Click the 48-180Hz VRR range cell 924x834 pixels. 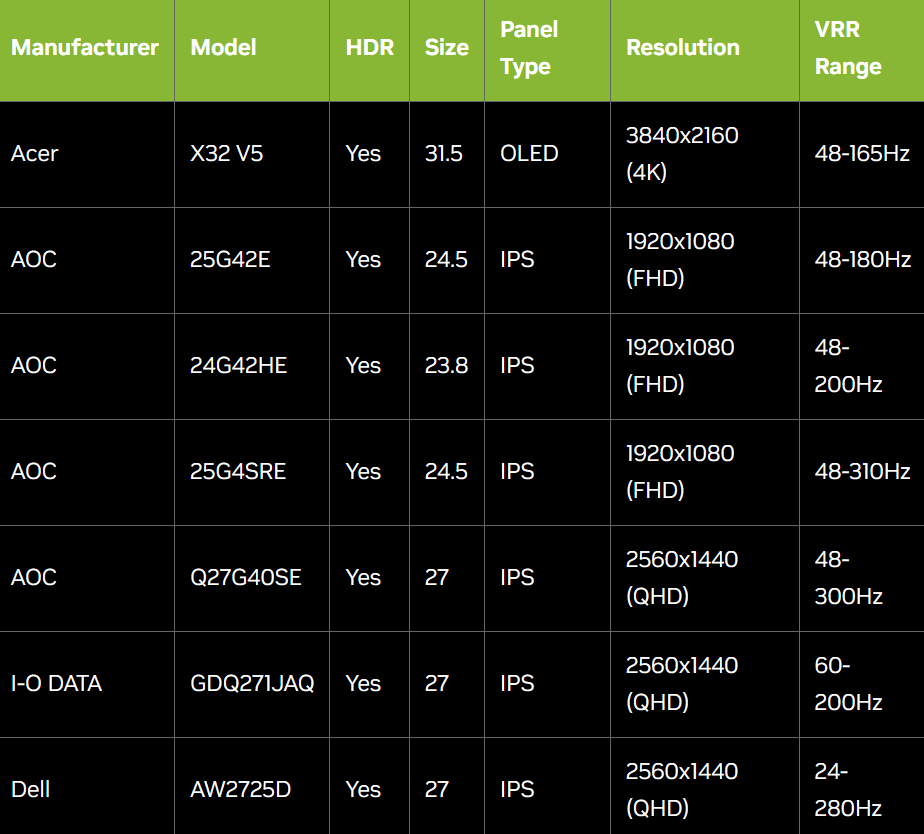[863, 260]
